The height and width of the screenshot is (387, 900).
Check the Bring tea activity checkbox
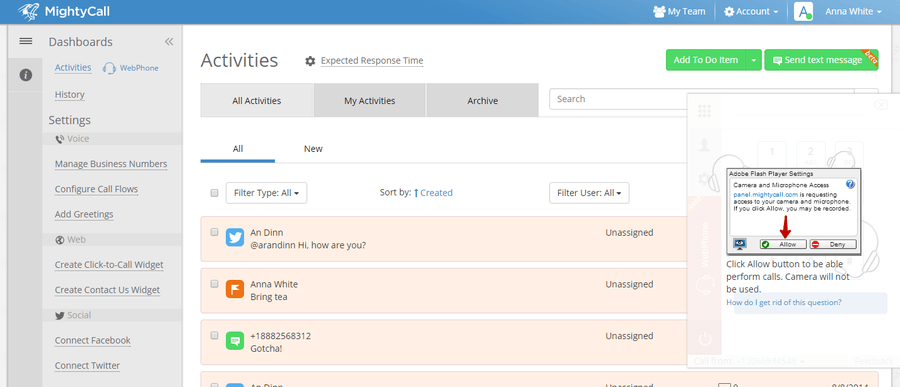[x=214, y=284]
